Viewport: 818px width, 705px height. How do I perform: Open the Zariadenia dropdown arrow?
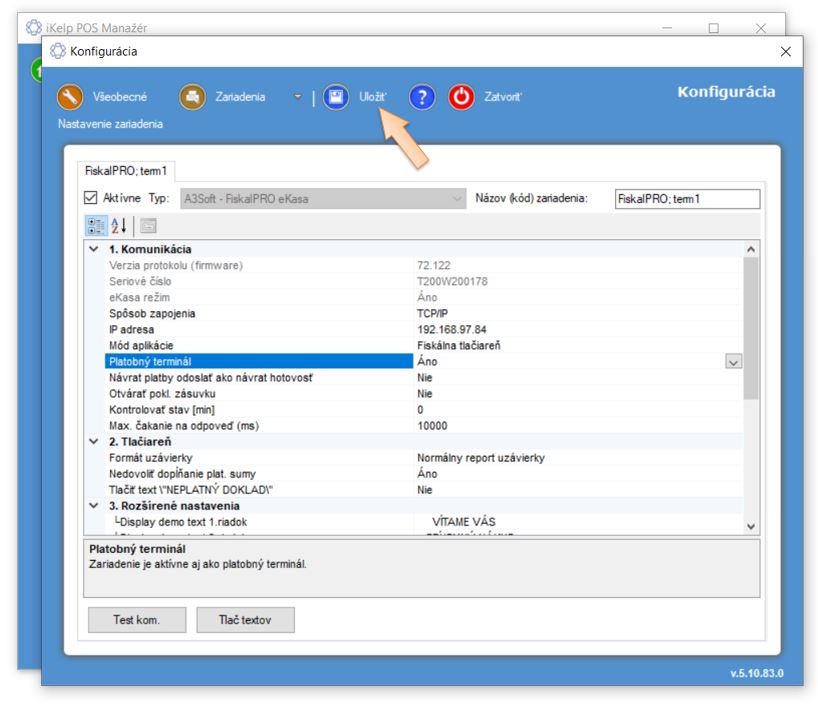pos(297,97)
